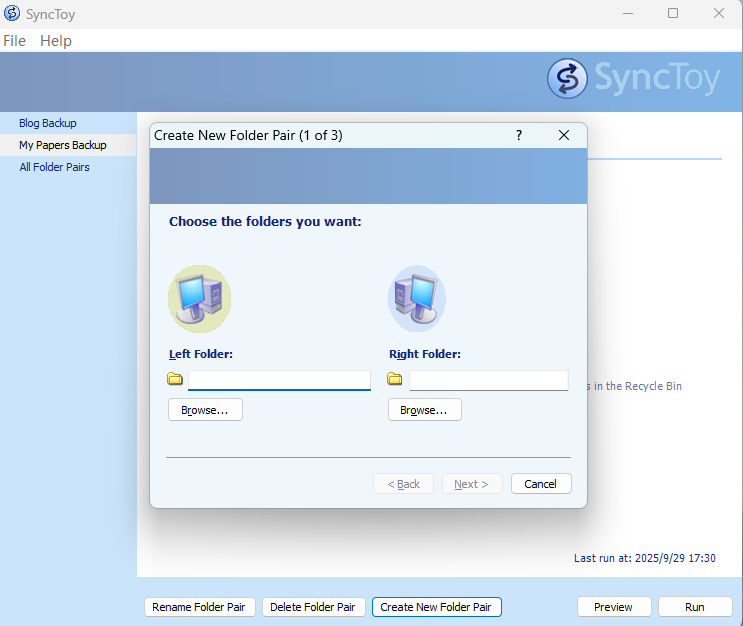Cancel the folder pair wizard
Screen dimensions: 743x626
[541, 484]
